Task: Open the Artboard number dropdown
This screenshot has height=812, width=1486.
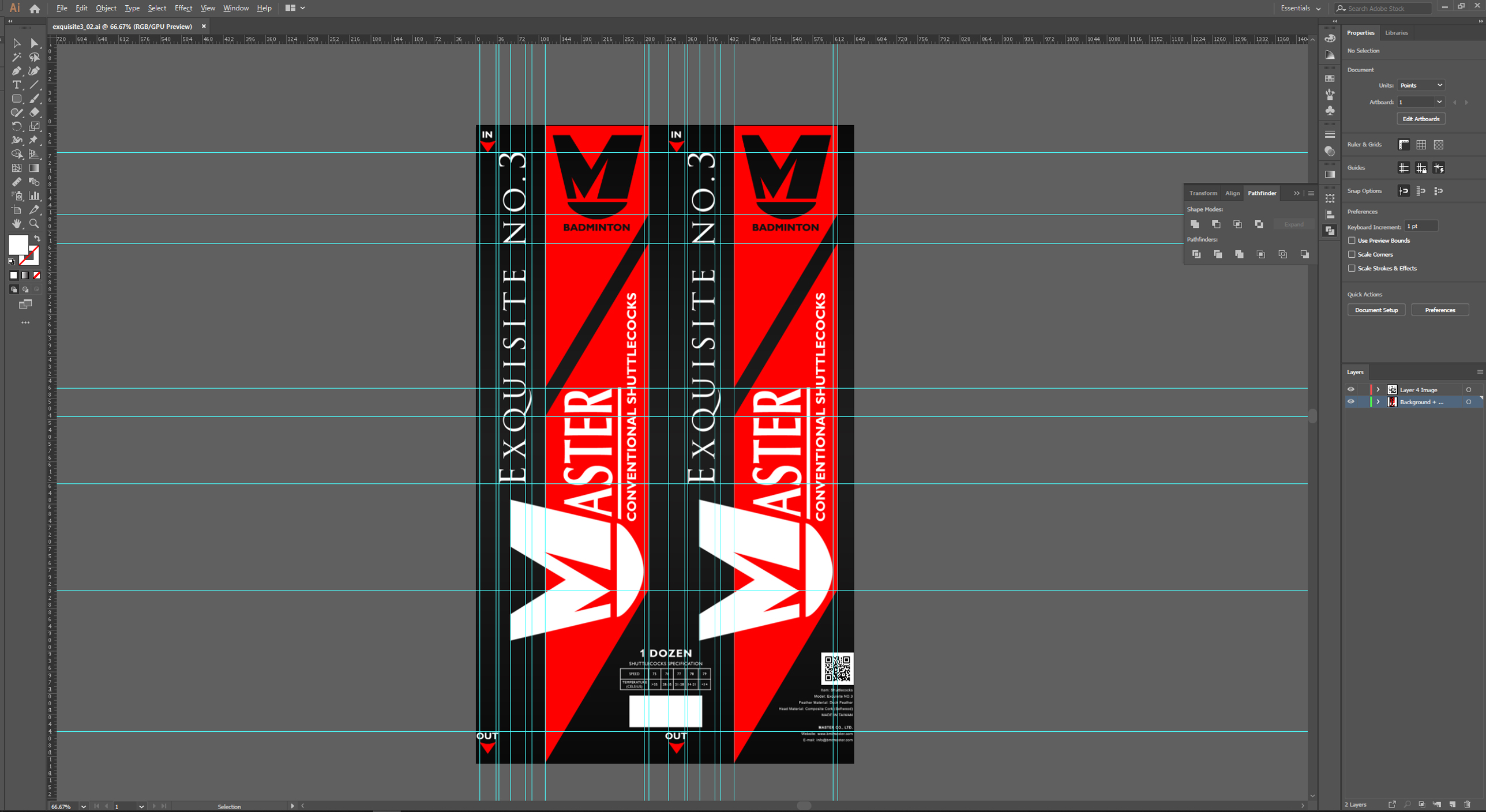Action: point(1439,101)
